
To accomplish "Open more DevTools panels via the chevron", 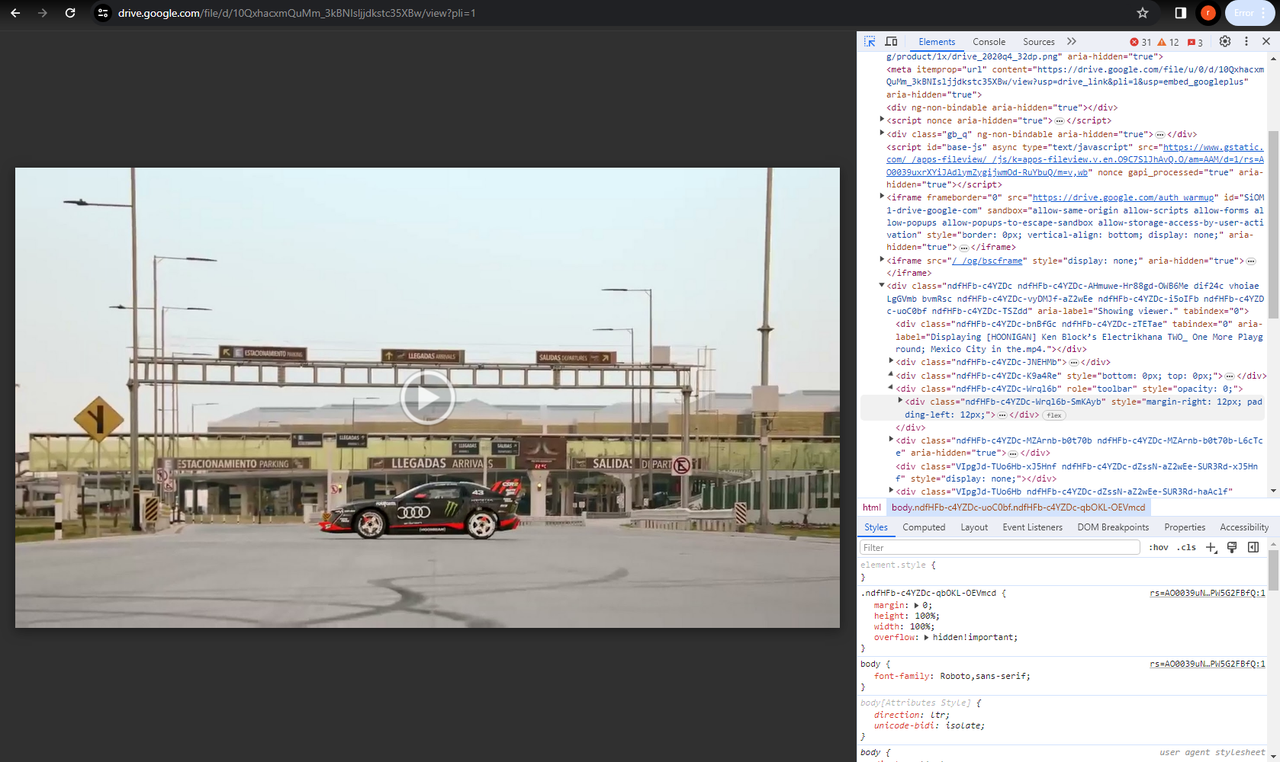I will coord(1070,41).
